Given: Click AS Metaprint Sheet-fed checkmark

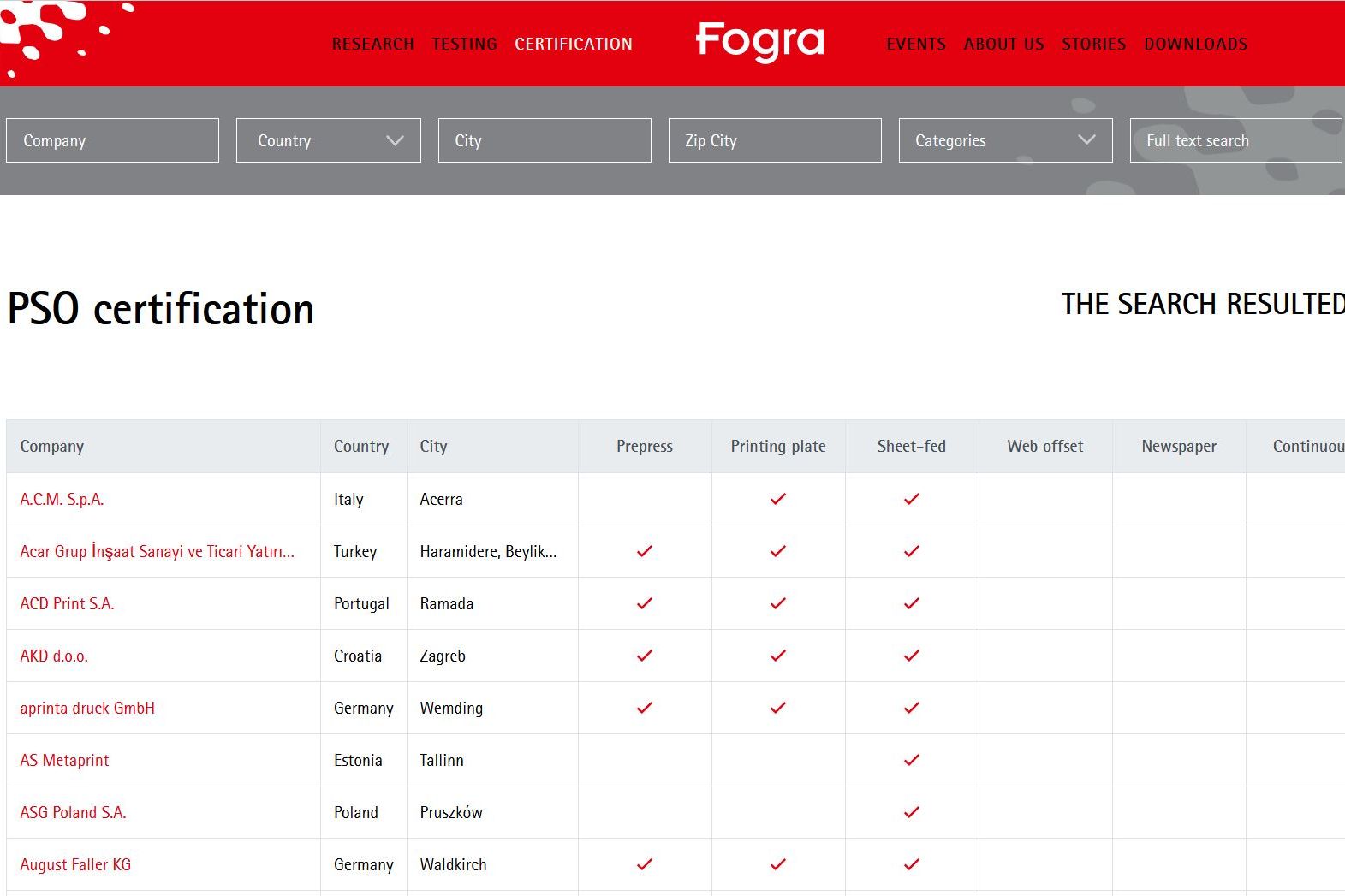Looking at the screenshot, I should 912,760.
